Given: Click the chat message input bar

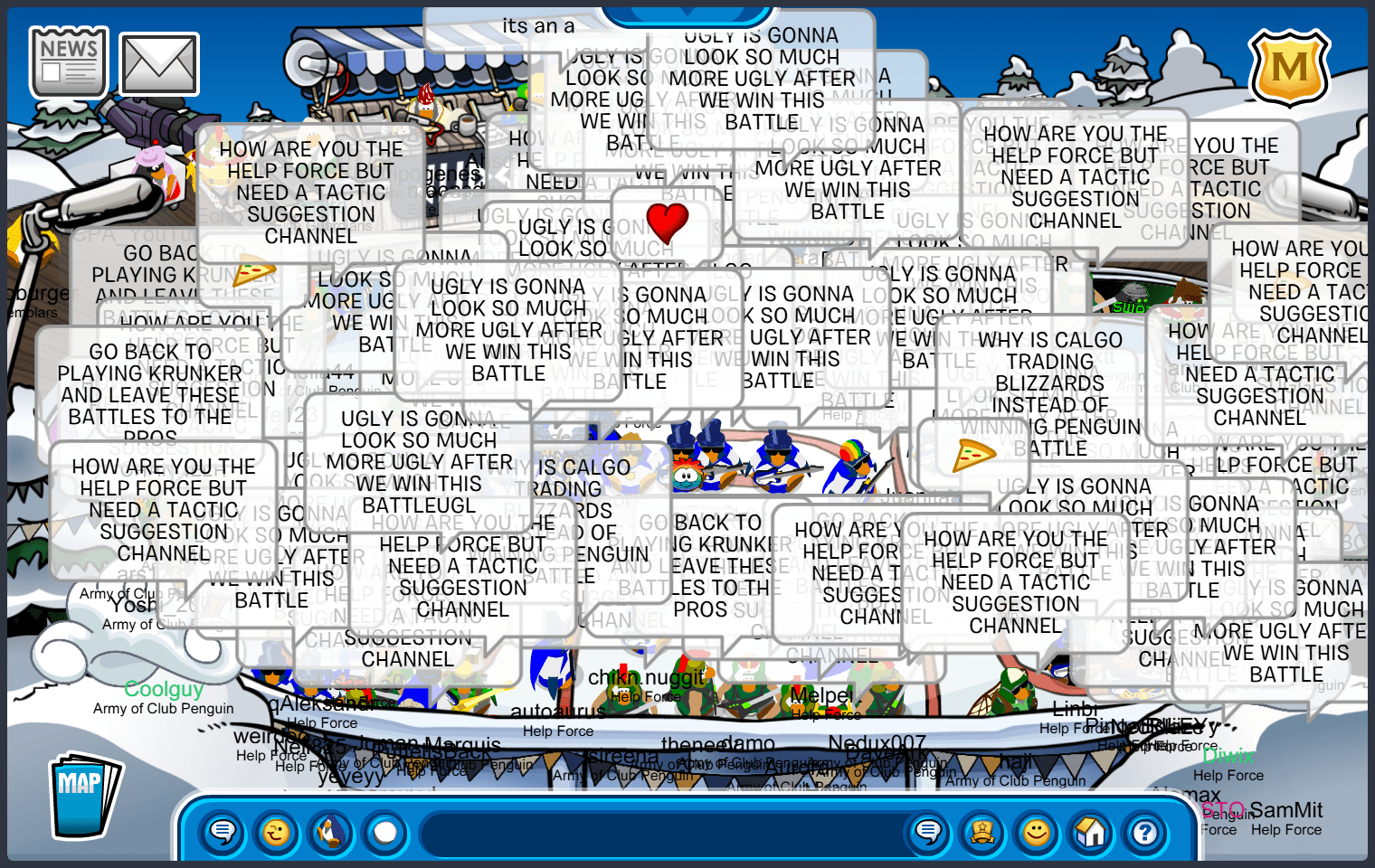Looking at the screenshot, I should click(x=665, y=832).
